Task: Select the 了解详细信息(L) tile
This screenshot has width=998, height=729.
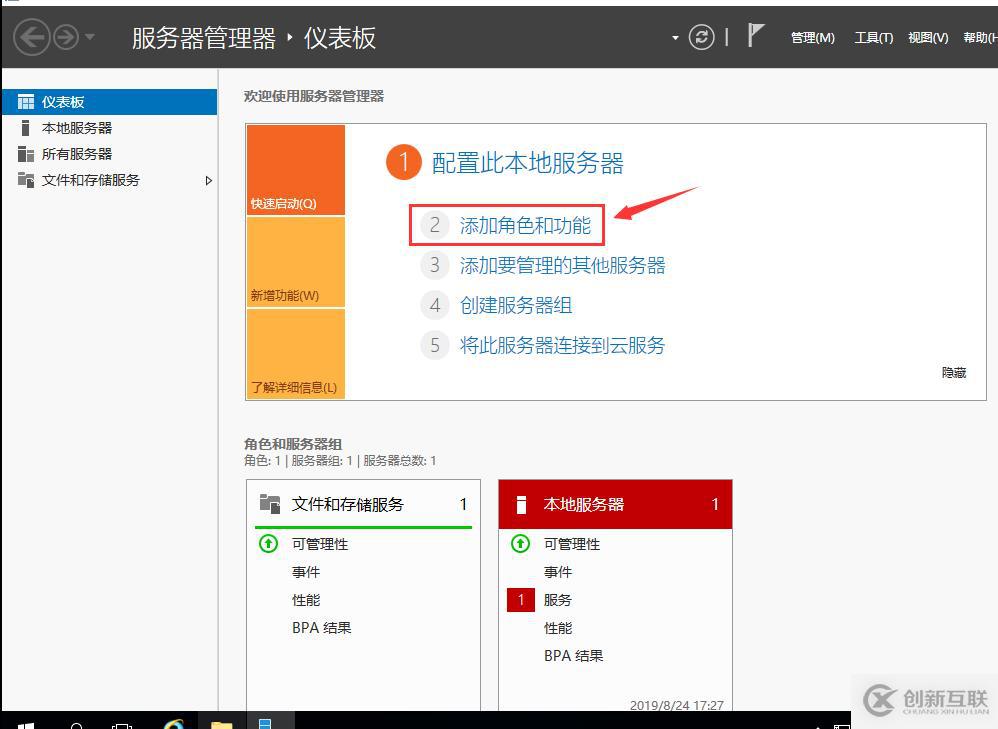Action: click(x=296, y=354)
